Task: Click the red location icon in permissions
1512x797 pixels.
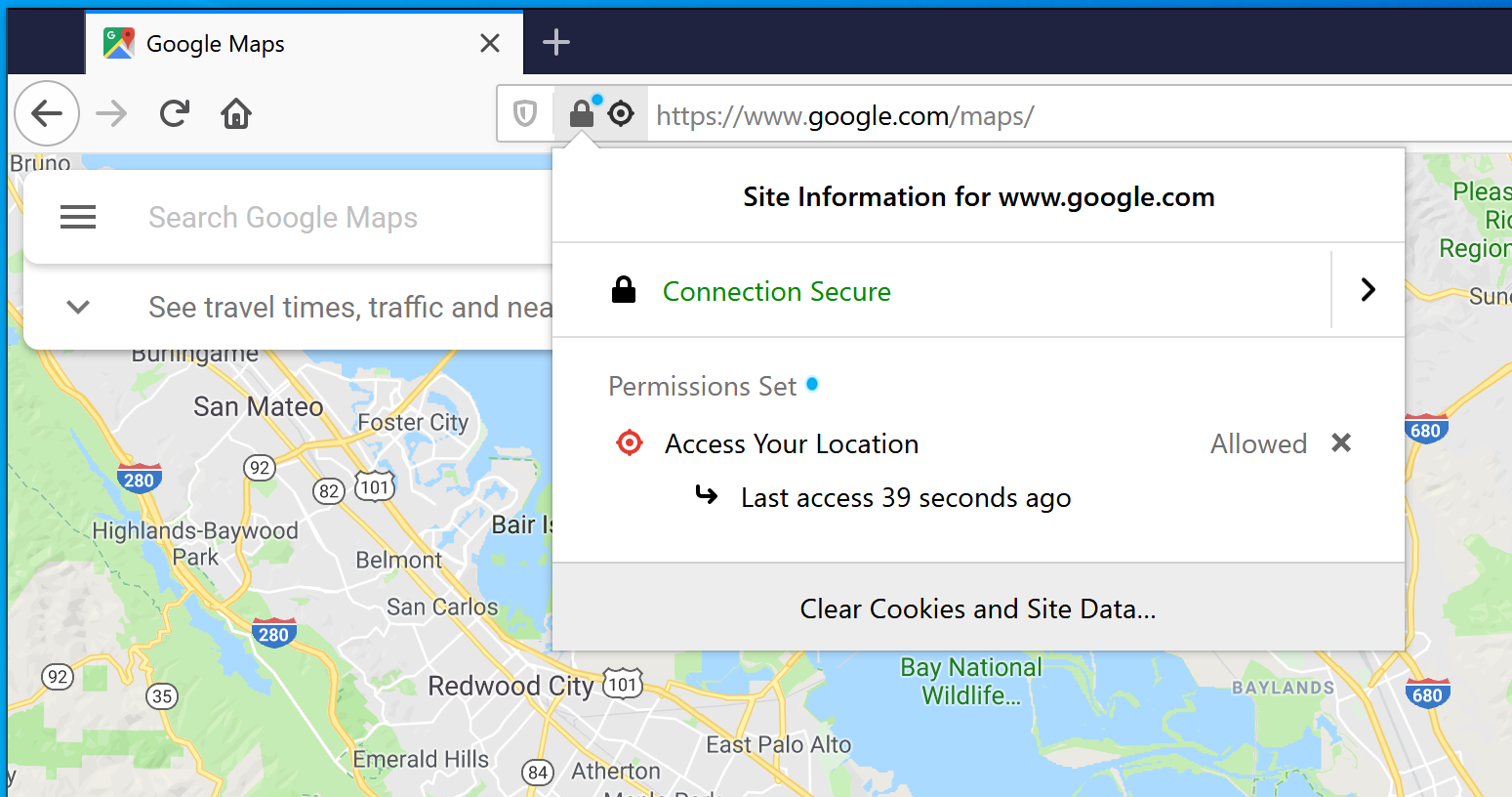Action: (x=630, y=443)
